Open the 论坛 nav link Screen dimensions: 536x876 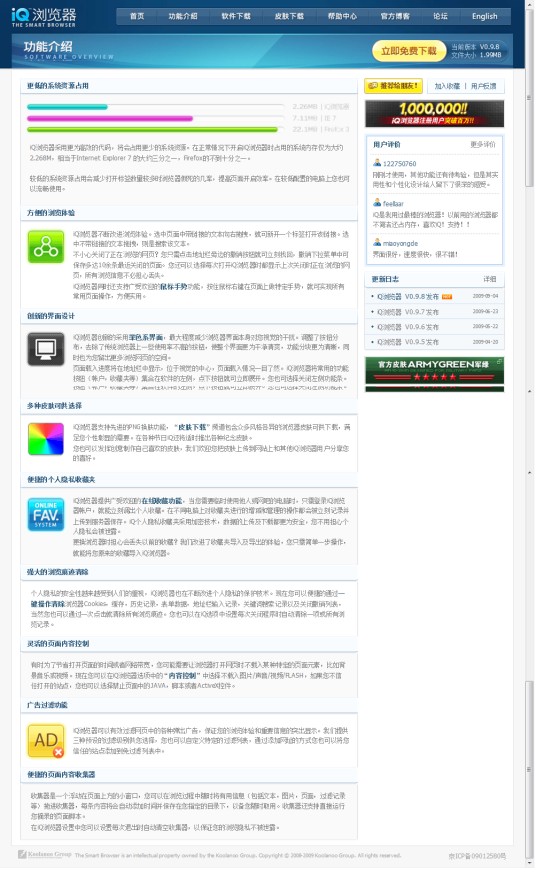tap(440, 16)
